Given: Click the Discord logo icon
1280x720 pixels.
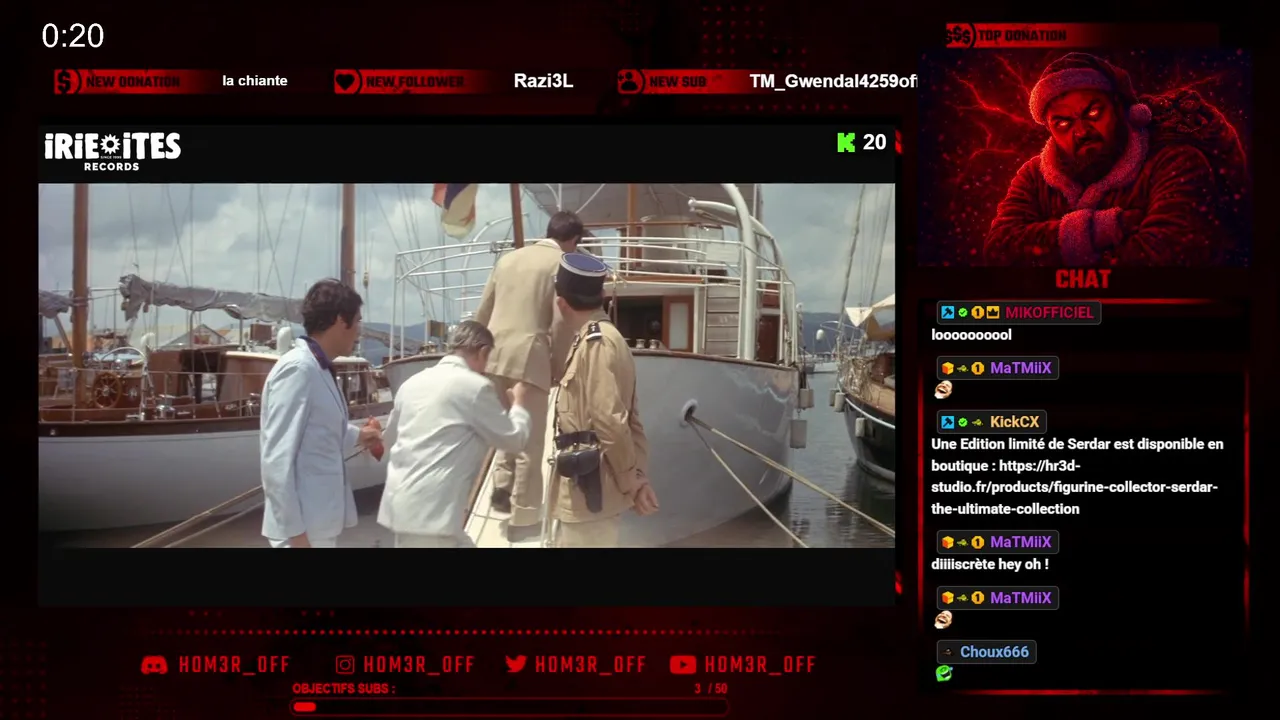Looking at the screenshot, I should [154, 665].
